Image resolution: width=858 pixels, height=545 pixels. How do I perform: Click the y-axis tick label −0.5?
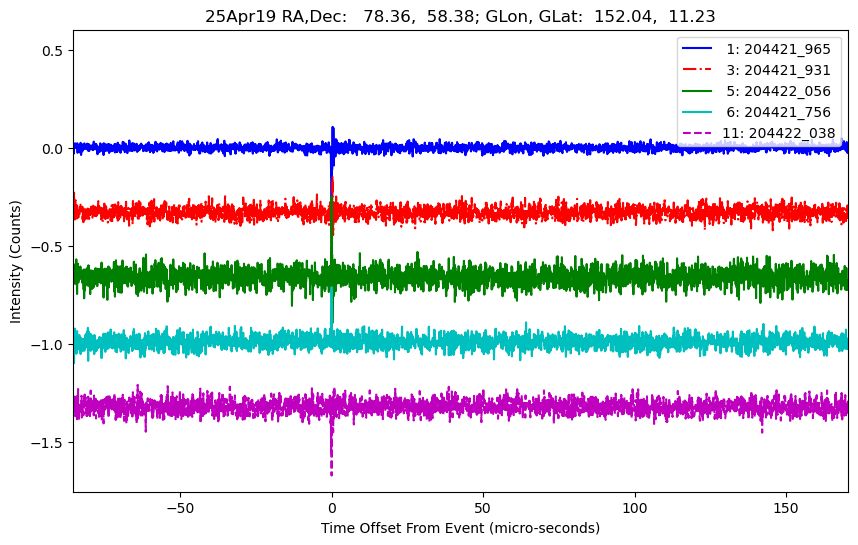point(48,247)
